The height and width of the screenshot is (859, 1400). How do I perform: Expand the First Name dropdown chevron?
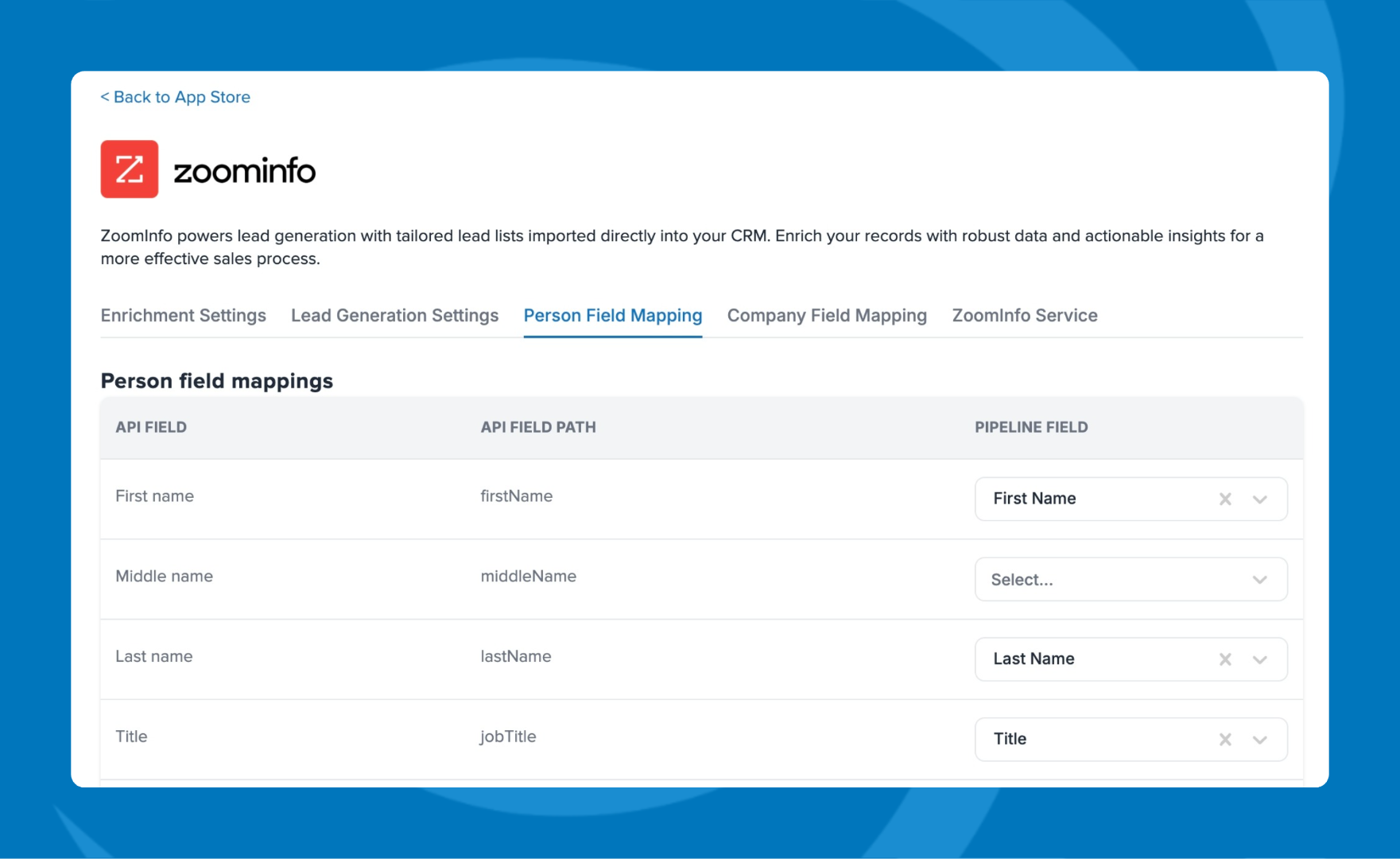coord(1259,499)
